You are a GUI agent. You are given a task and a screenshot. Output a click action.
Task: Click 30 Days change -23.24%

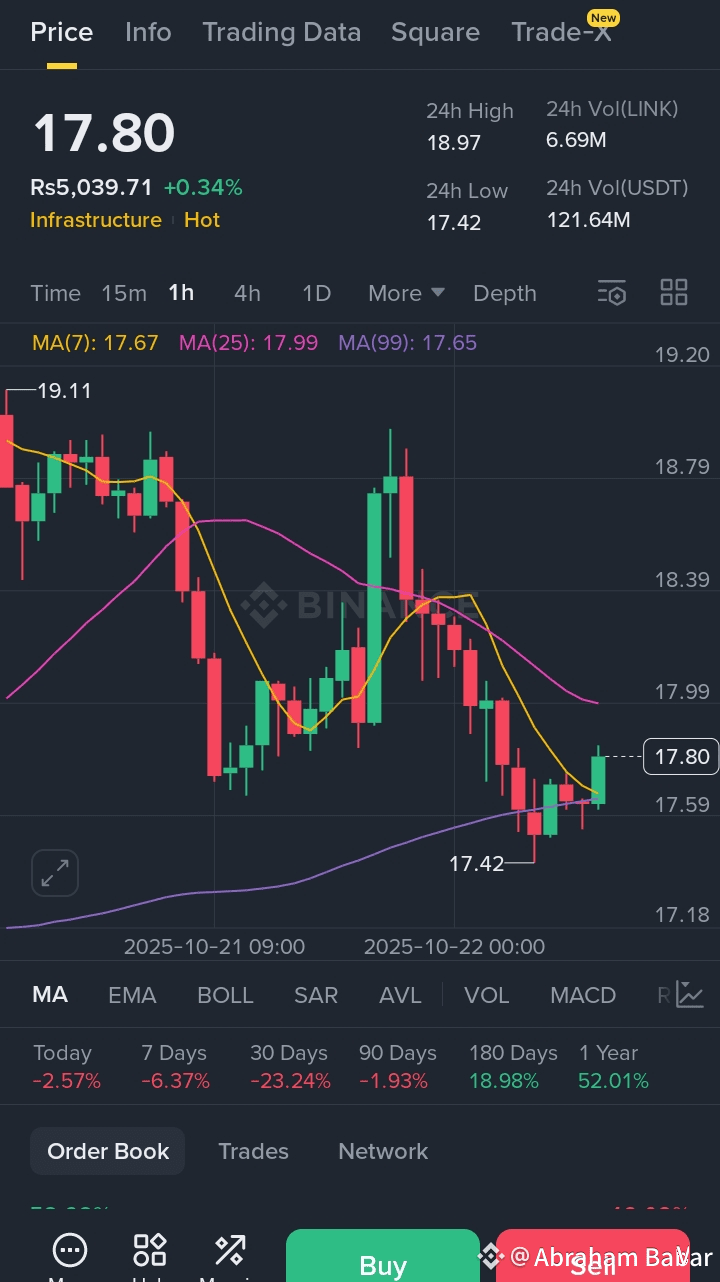[289, 1081]
